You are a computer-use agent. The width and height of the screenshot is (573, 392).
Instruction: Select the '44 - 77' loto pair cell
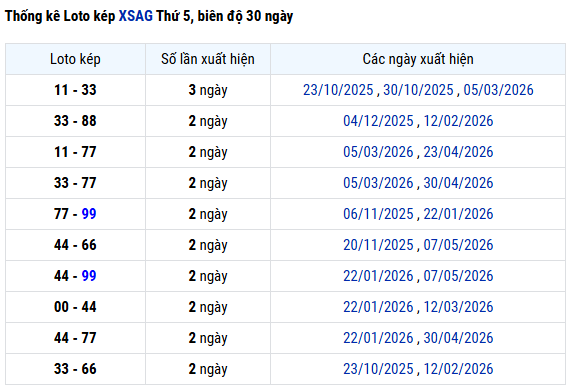click(75, 338)
